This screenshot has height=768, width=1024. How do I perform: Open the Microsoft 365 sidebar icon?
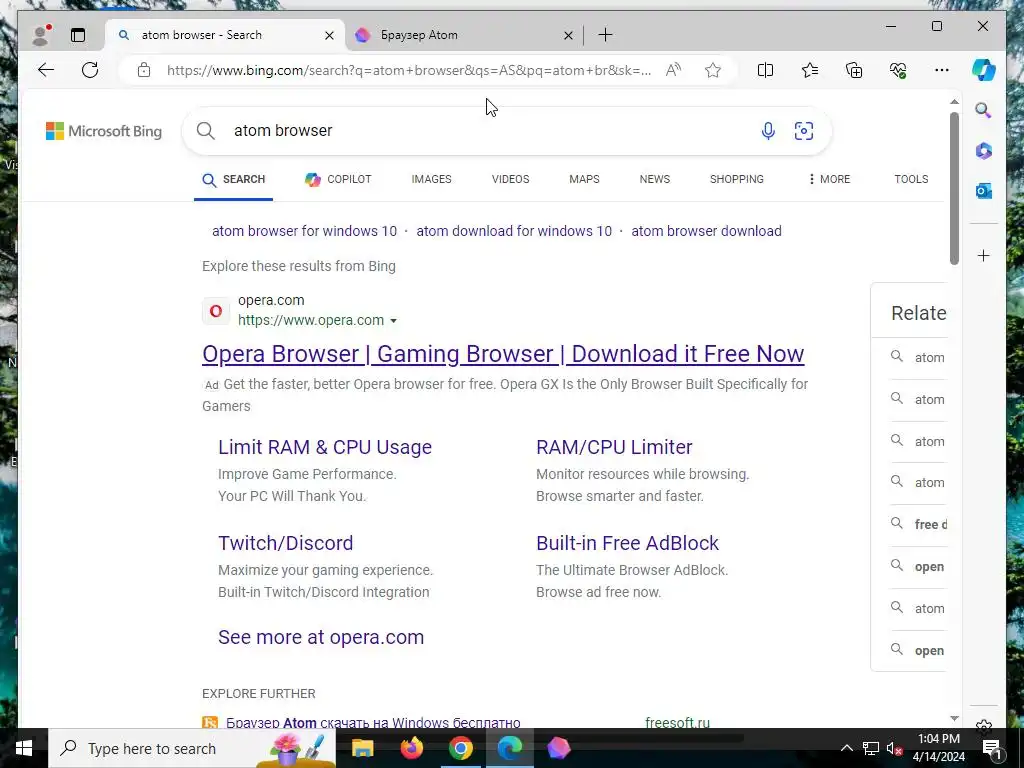coord(984,151)
